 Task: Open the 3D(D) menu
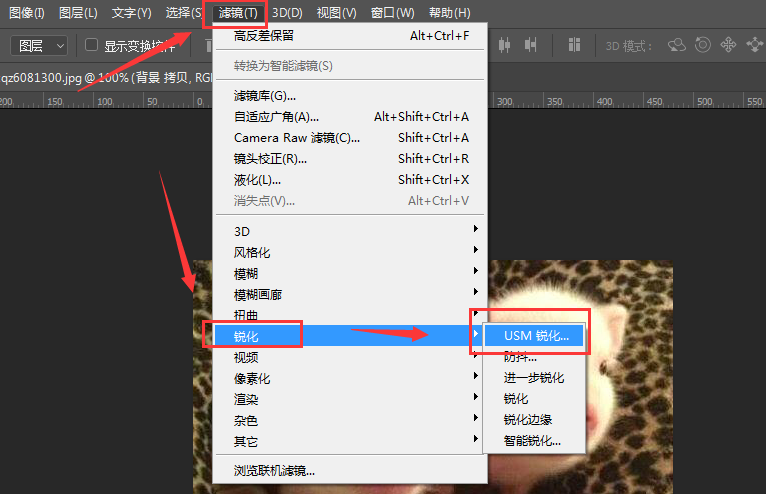[x=287, y=13]
